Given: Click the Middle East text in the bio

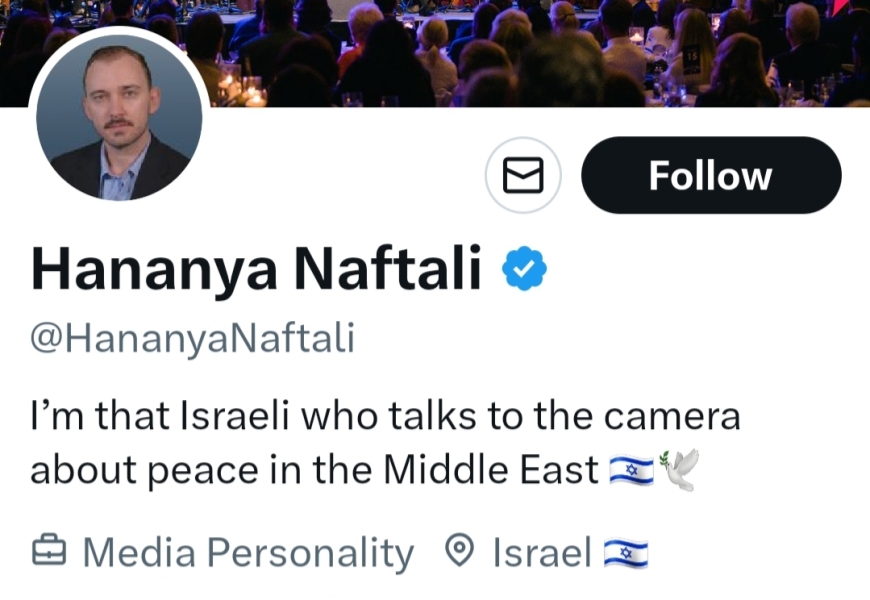Looking at the screenshot, I should [490, 468].
